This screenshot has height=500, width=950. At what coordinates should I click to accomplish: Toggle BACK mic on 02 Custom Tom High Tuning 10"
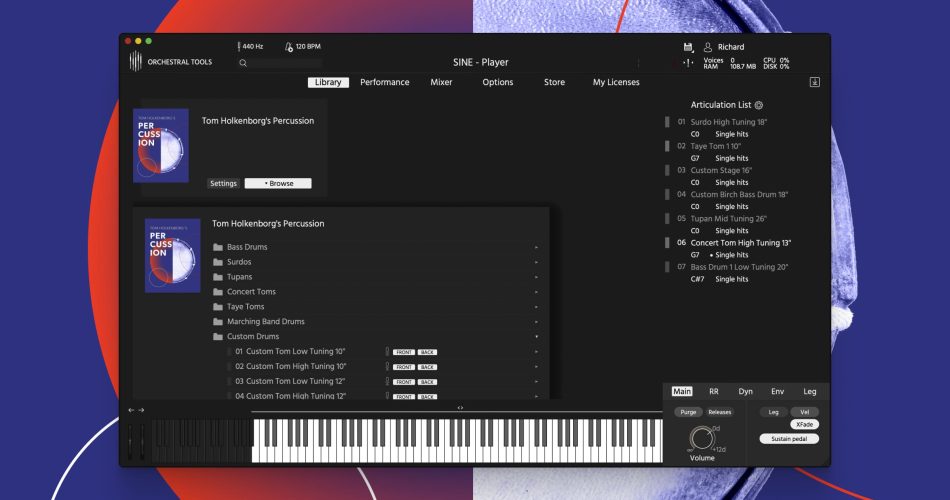point(427,367)
